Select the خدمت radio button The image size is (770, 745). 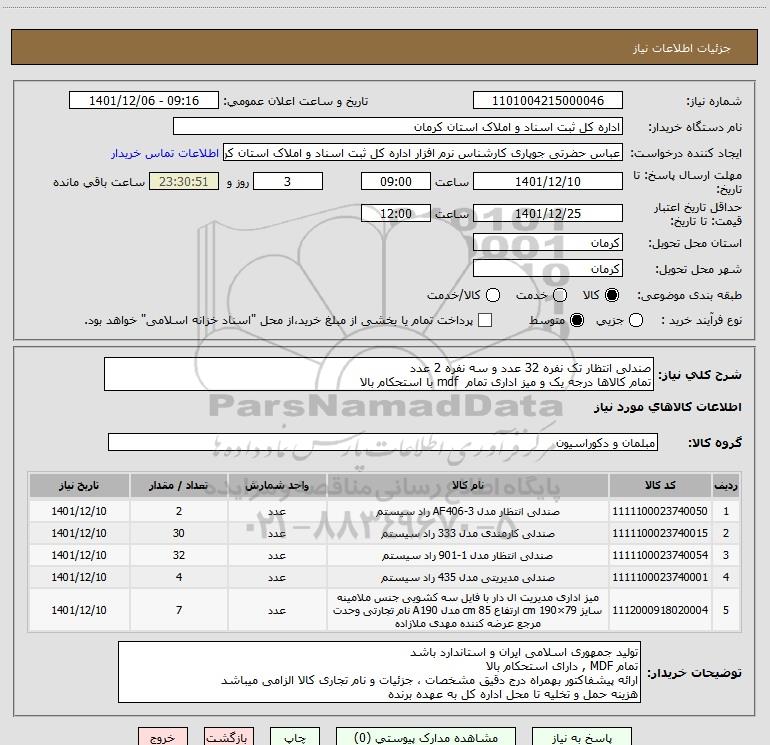point(560,295)
